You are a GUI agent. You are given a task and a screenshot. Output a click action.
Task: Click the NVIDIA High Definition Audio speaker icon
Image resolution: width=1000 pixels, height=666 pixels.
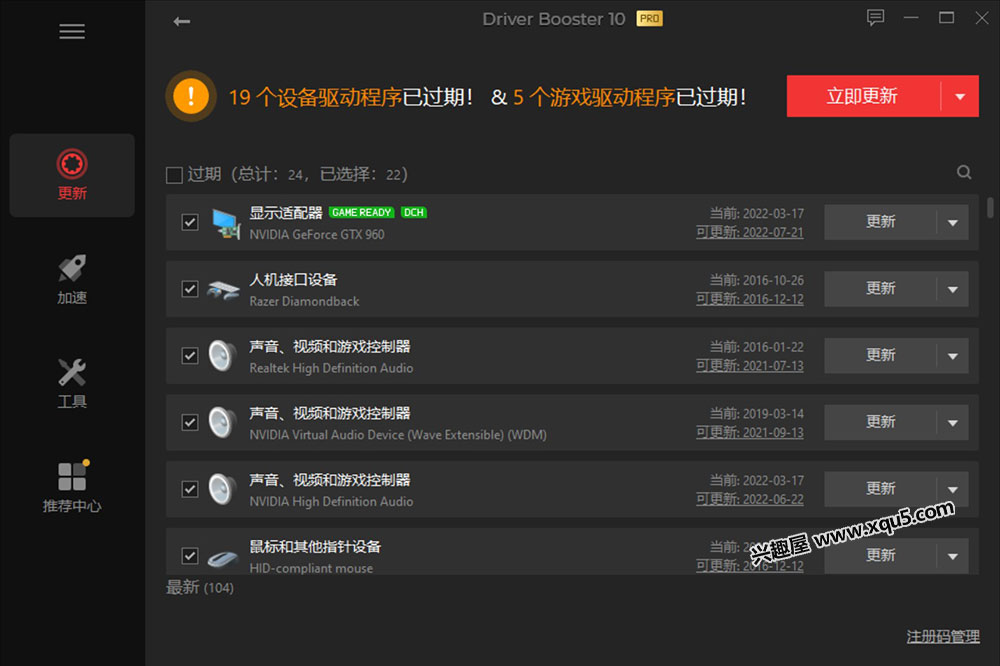222,489
